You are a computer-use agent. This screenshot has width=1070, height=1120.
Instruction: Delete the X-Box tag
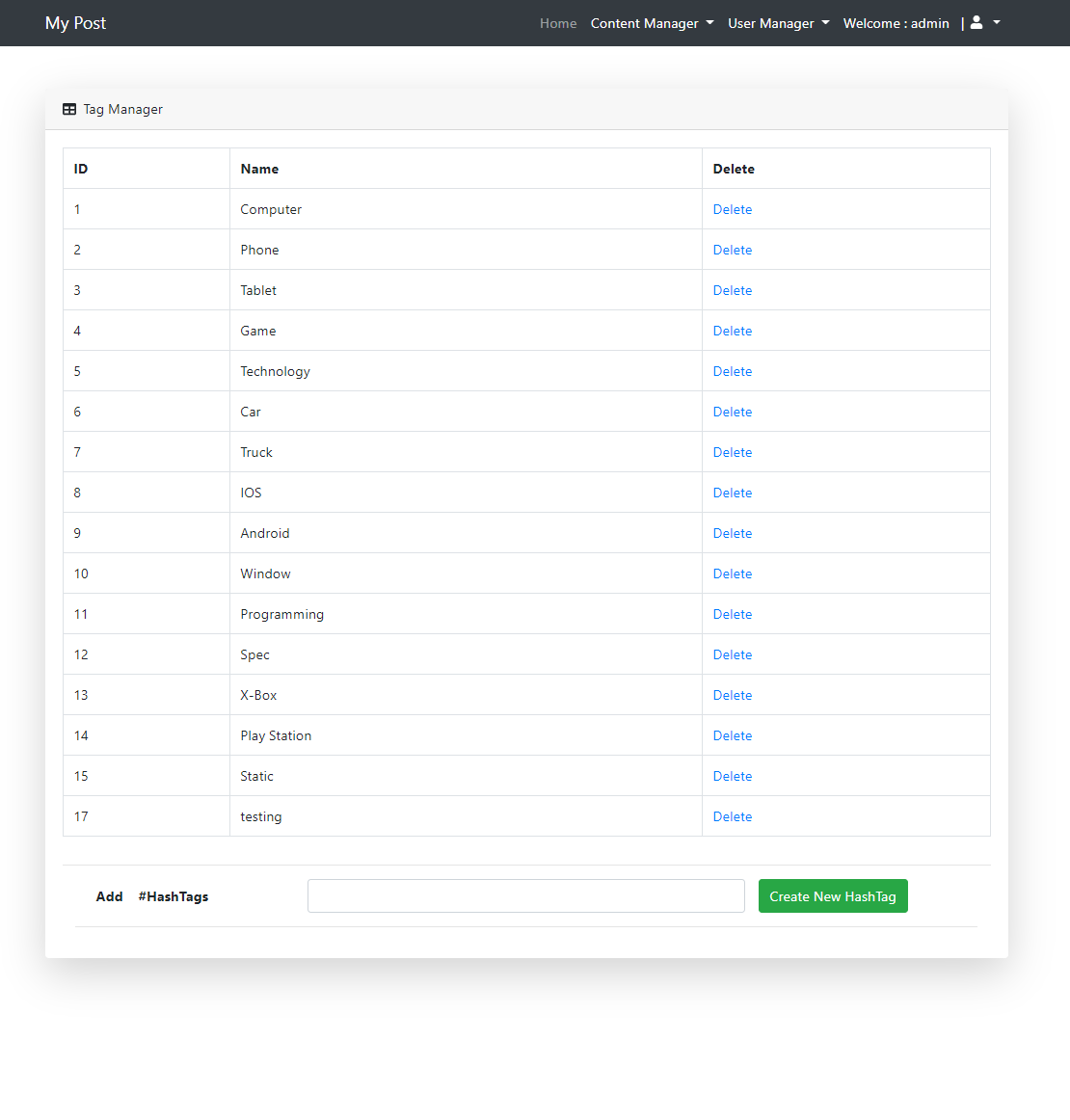click(733, 695)
